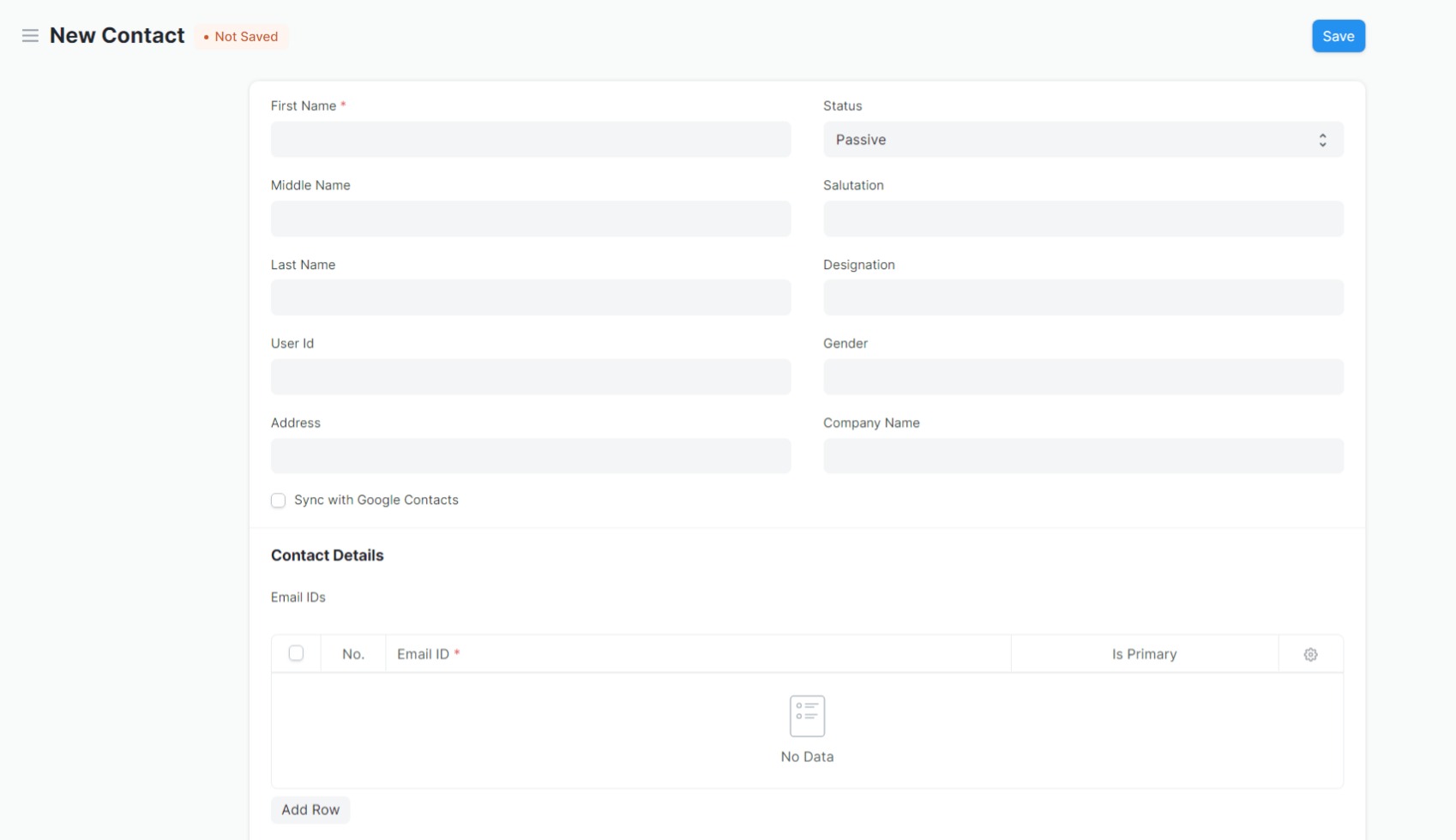Image resolution: width=1456 pixels, height=840 pixels.
Task: Add Row to Email IDs table
Action: tap(310, 810)
